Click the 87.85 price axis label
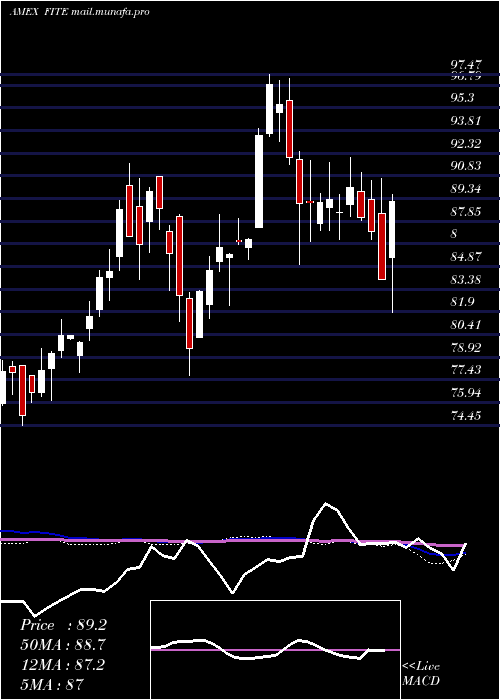This screenshot has height=700, width=500. [466, 212]
